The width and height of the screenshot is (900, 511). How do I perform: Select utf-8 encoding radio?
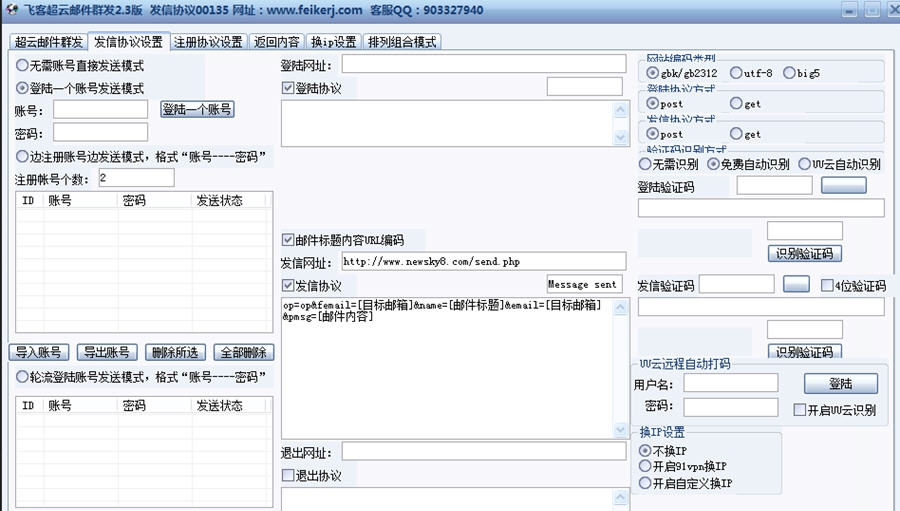(751, 73)
